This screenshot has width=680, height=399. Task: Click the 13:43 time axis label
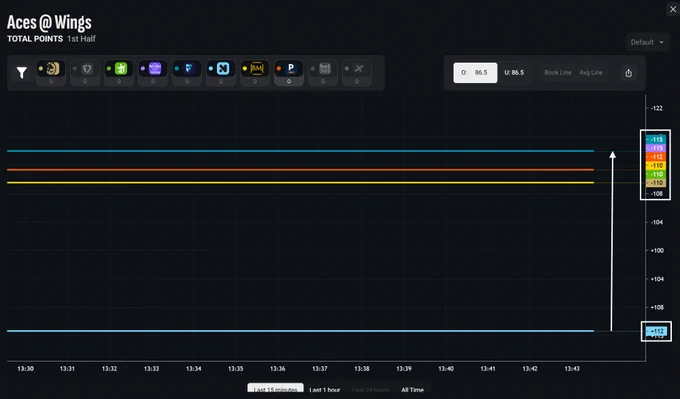tap(572, 369)
